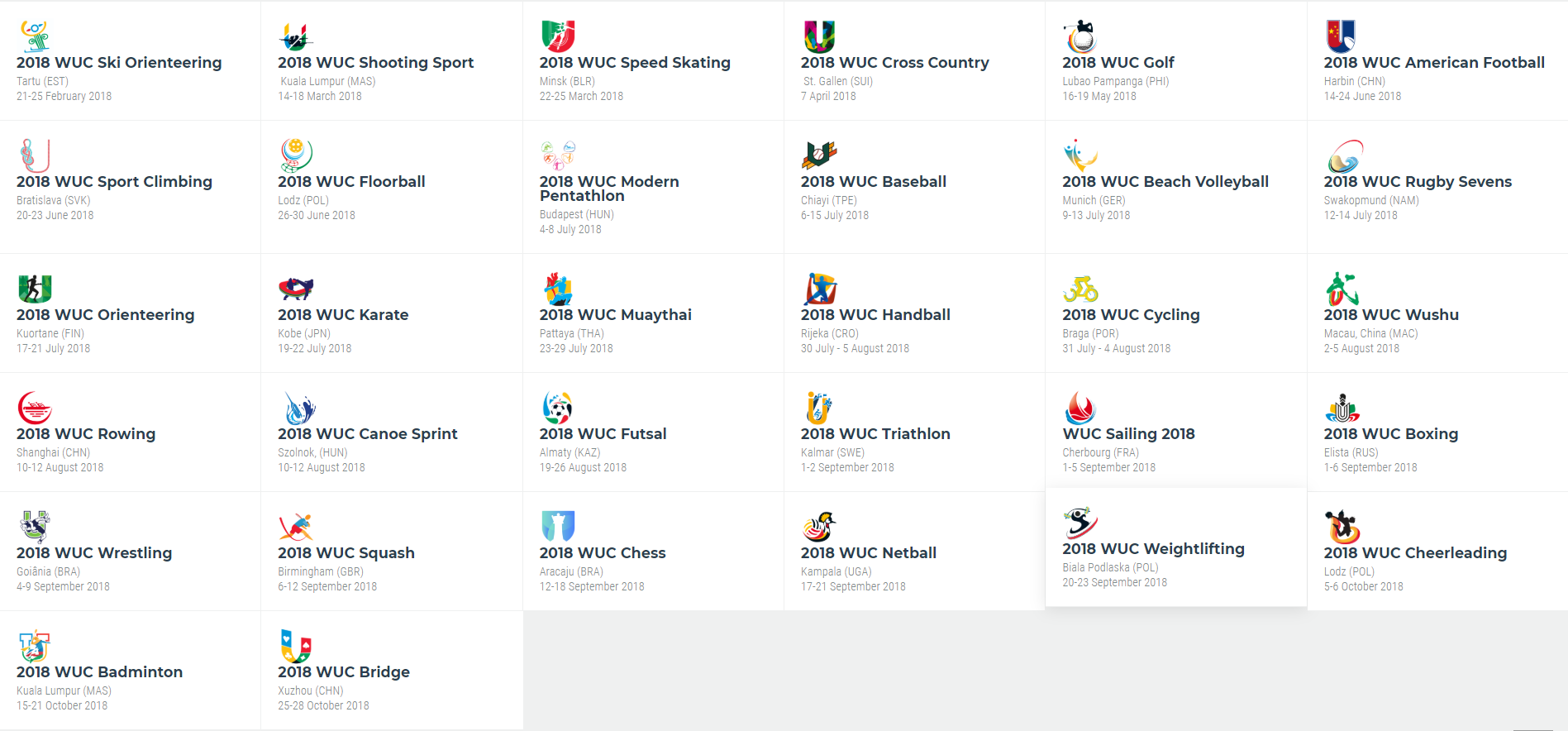Viewport: 1568px width, 731px height.
Task: Select the date 25-28 October 2018
Action: (x=323, y=705)
